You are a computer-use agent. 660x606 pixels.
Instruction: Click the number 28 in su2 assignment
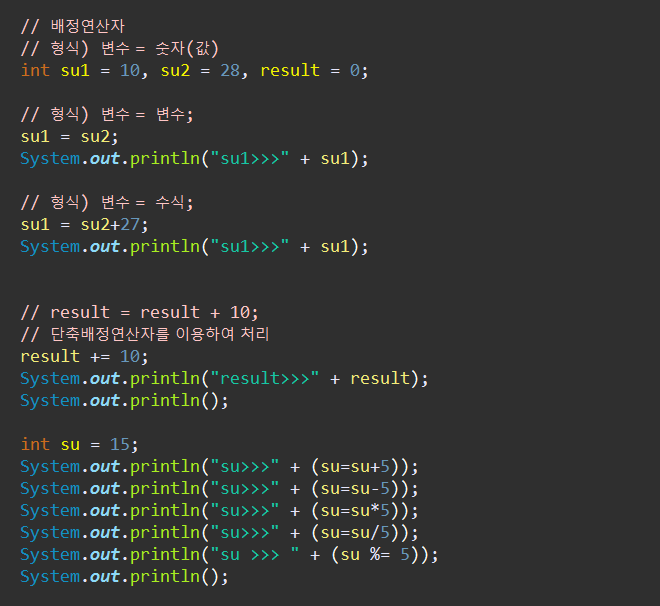coord(230,70)
